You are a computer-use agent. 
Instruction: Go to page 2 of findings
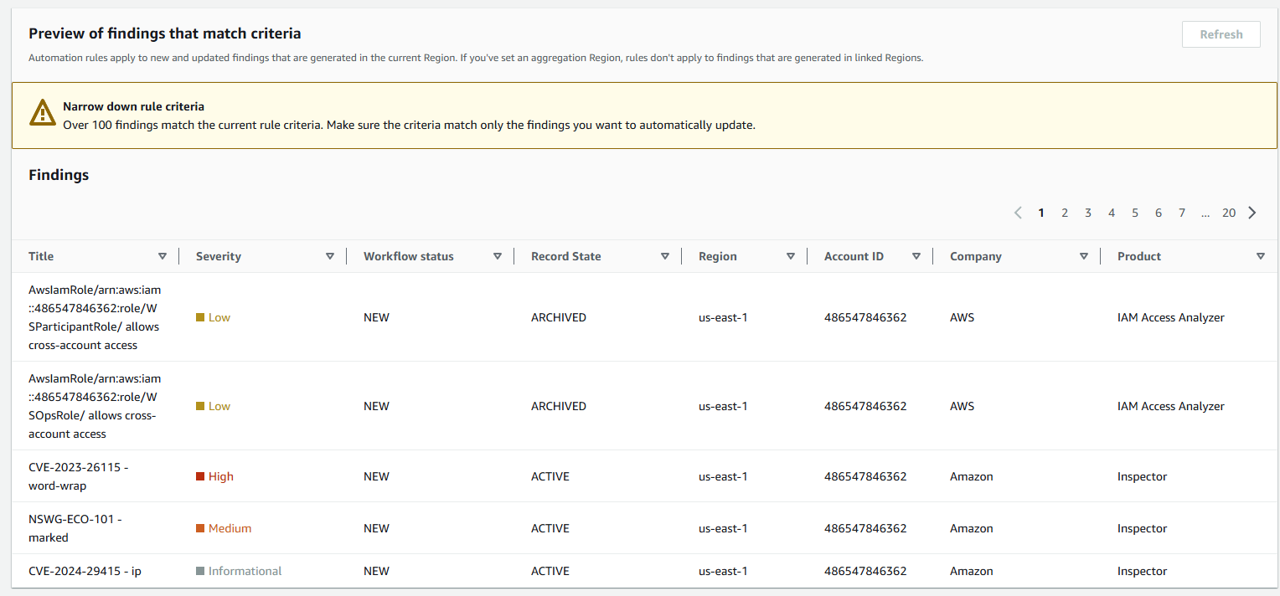coord(1065,213)
